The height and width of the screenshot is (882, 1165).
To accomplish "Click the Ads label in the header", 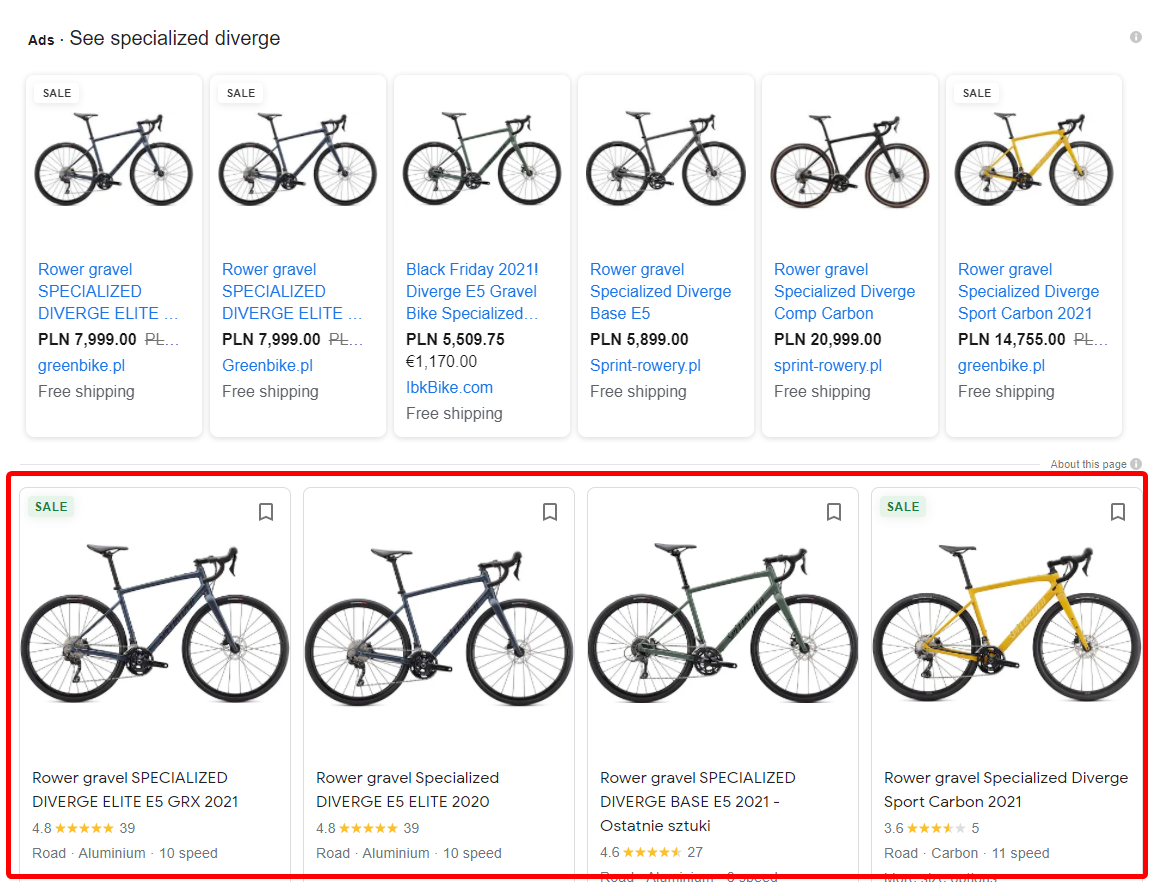I will click(41, 39).
